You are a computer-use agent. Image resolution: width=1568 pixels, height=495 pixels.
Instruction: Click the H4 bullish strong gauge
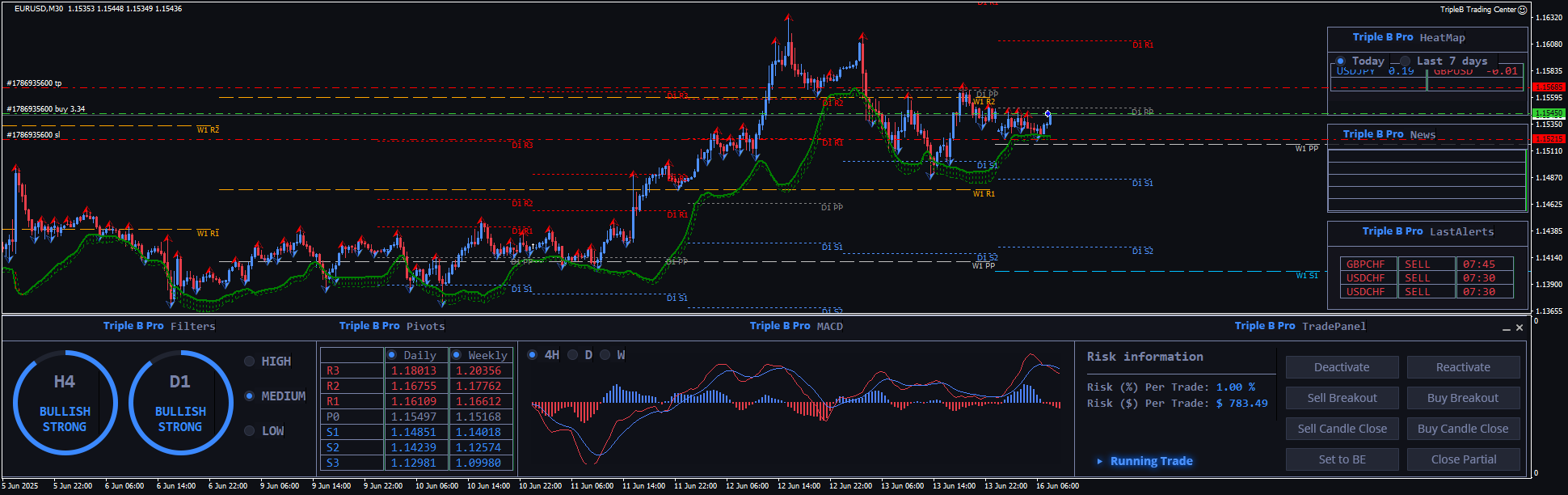coord(65,403)
